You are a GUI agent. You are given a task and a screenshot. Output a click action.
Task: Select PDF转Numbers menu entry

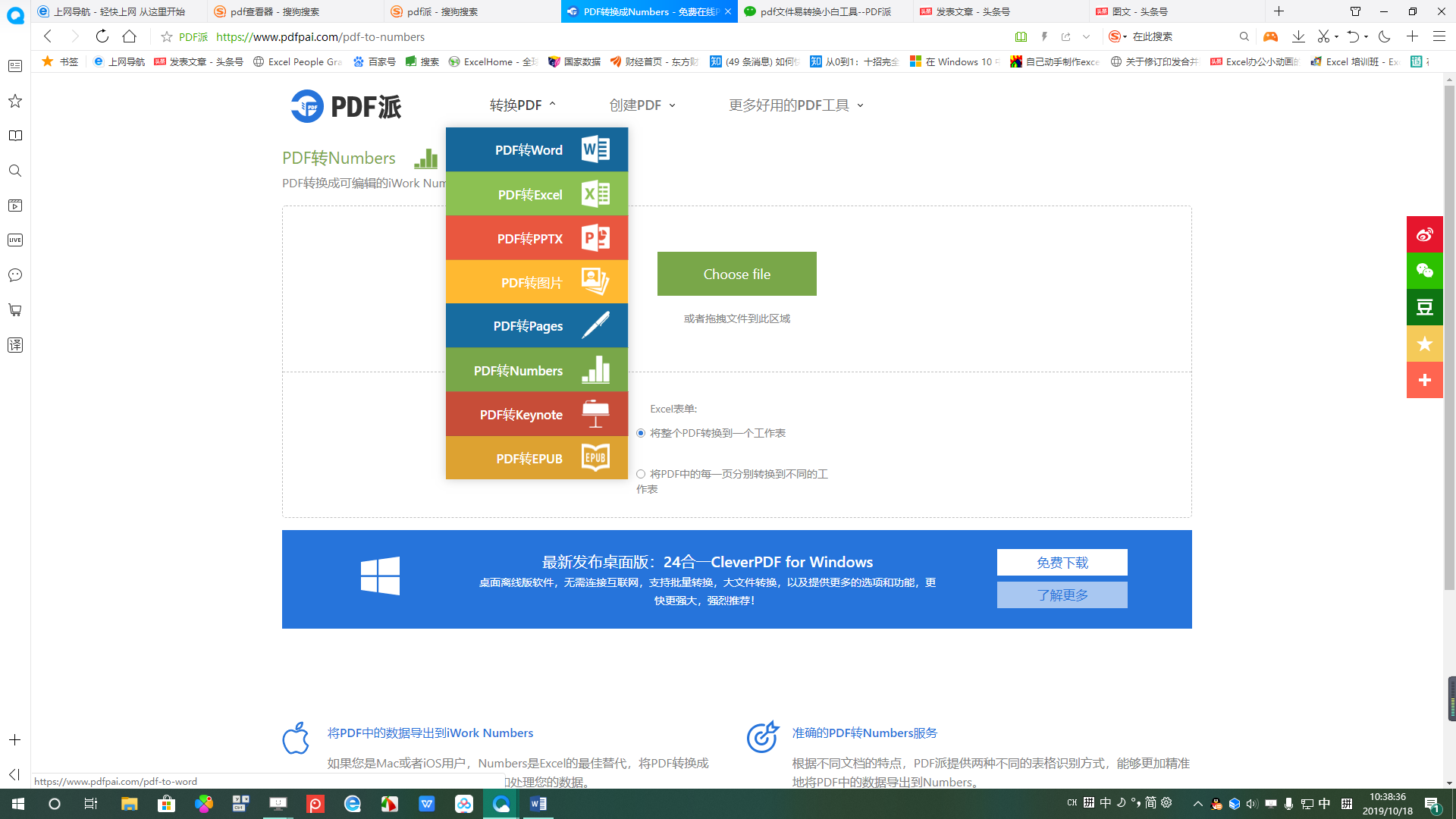[537, 369]
